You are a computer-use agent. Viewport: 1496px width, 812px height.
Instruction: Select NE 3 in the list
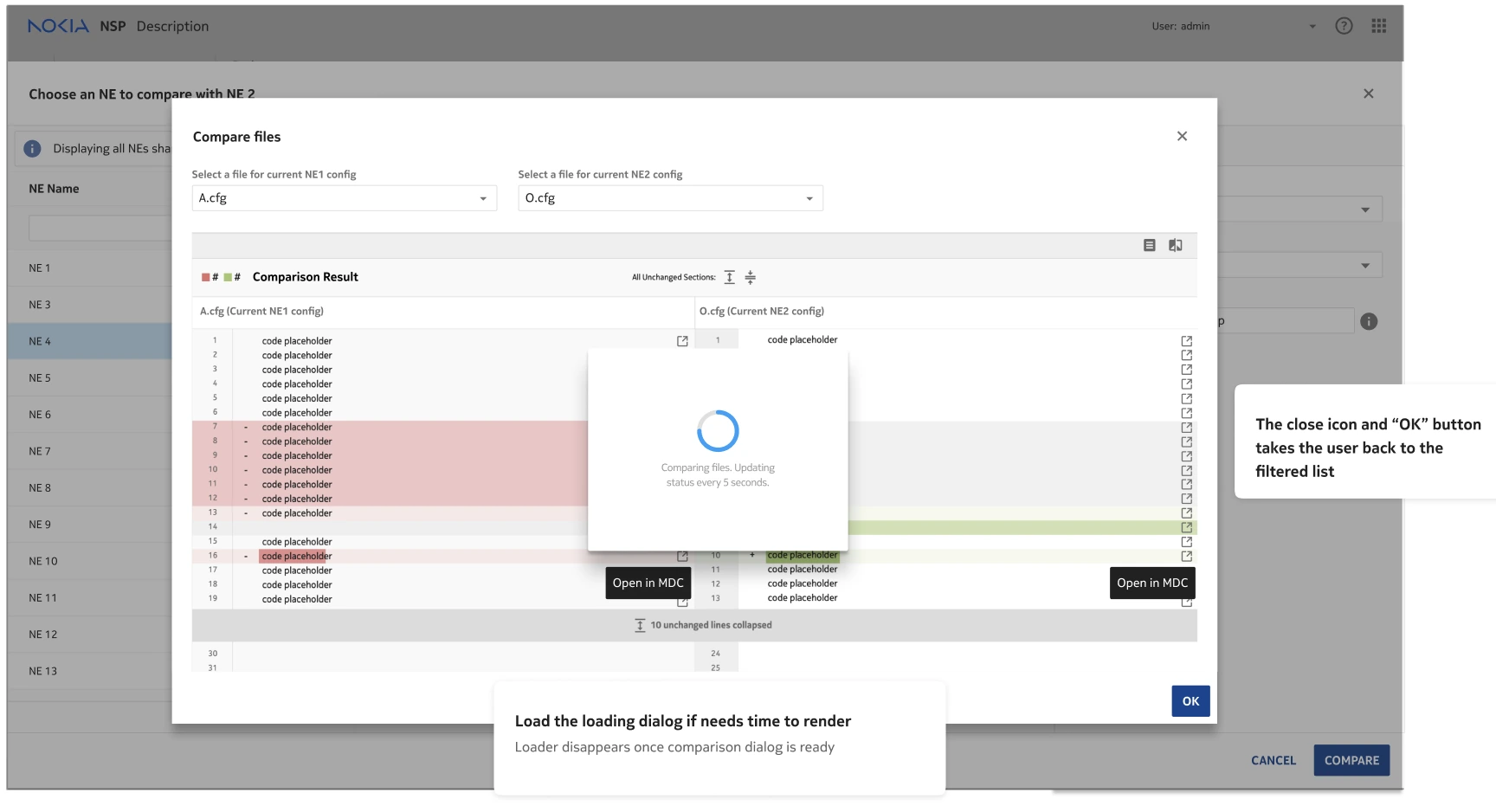90,305
